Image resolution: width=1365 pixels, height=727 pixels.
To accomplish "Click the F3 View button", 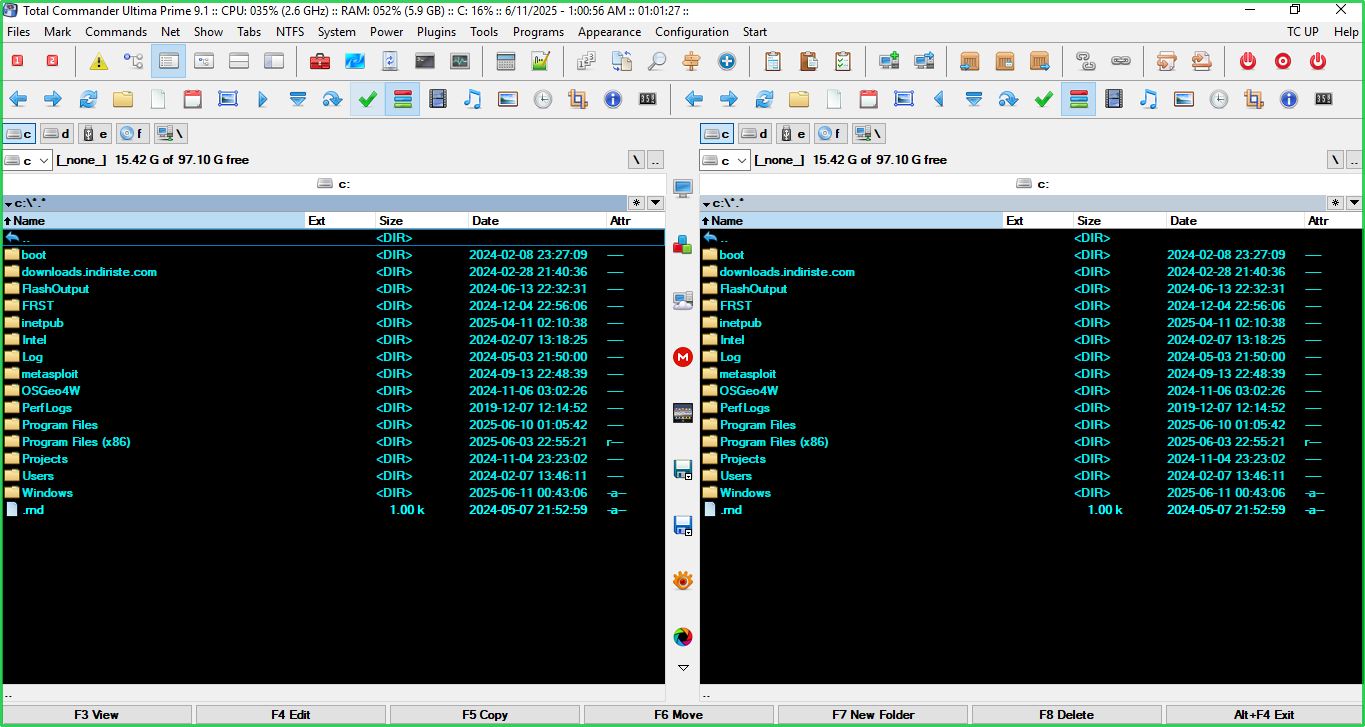I will point(96,715).
